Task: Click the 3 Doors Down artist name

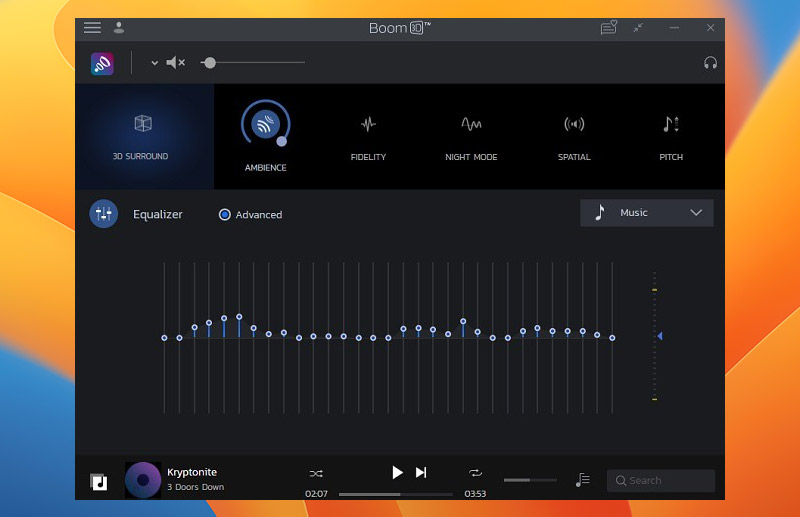Action: [195, 487]
